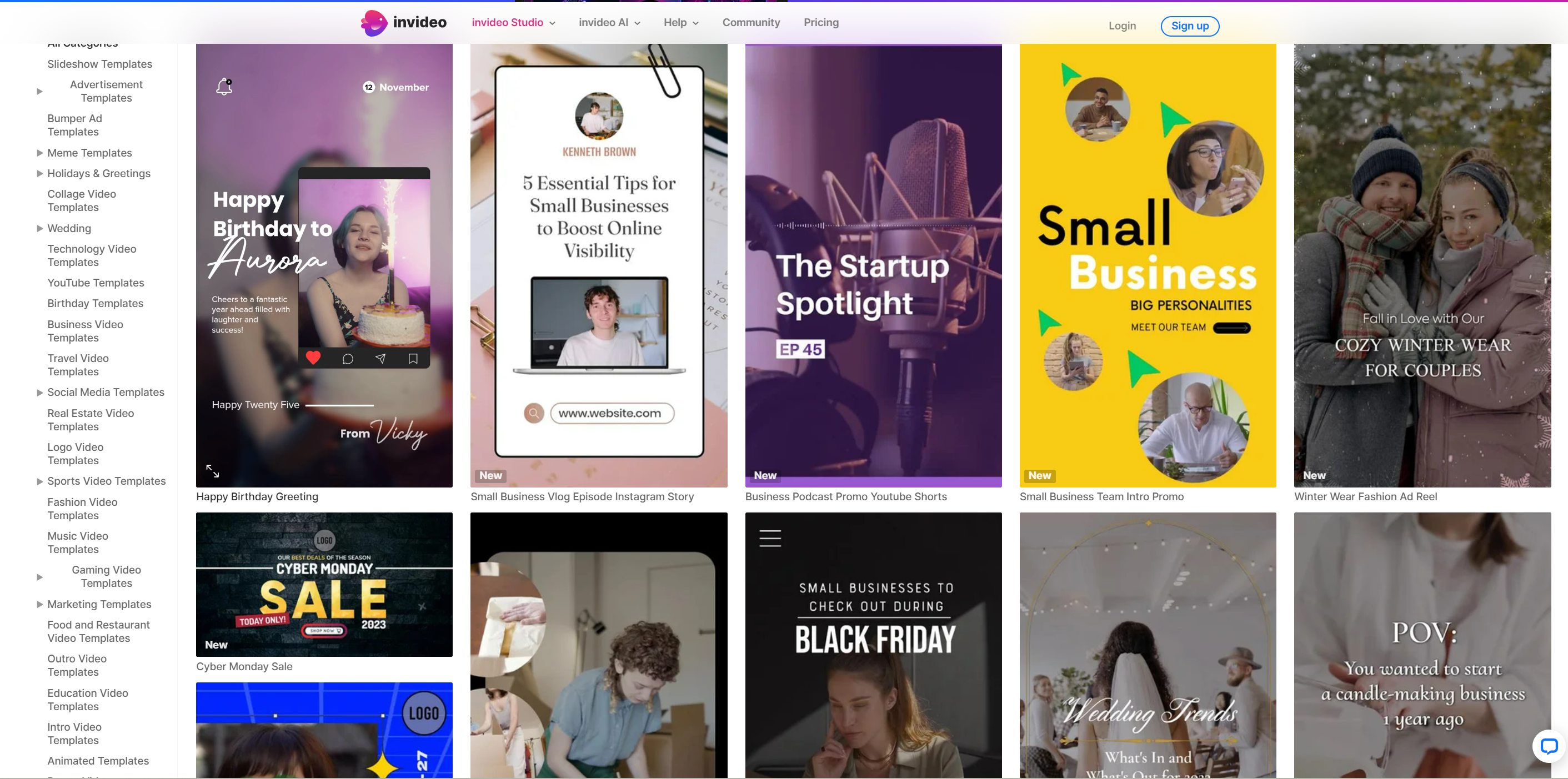Screen dimensions: 1568x779
Task: Expand the Social Media Templates category
Action: tap(39, 393)
